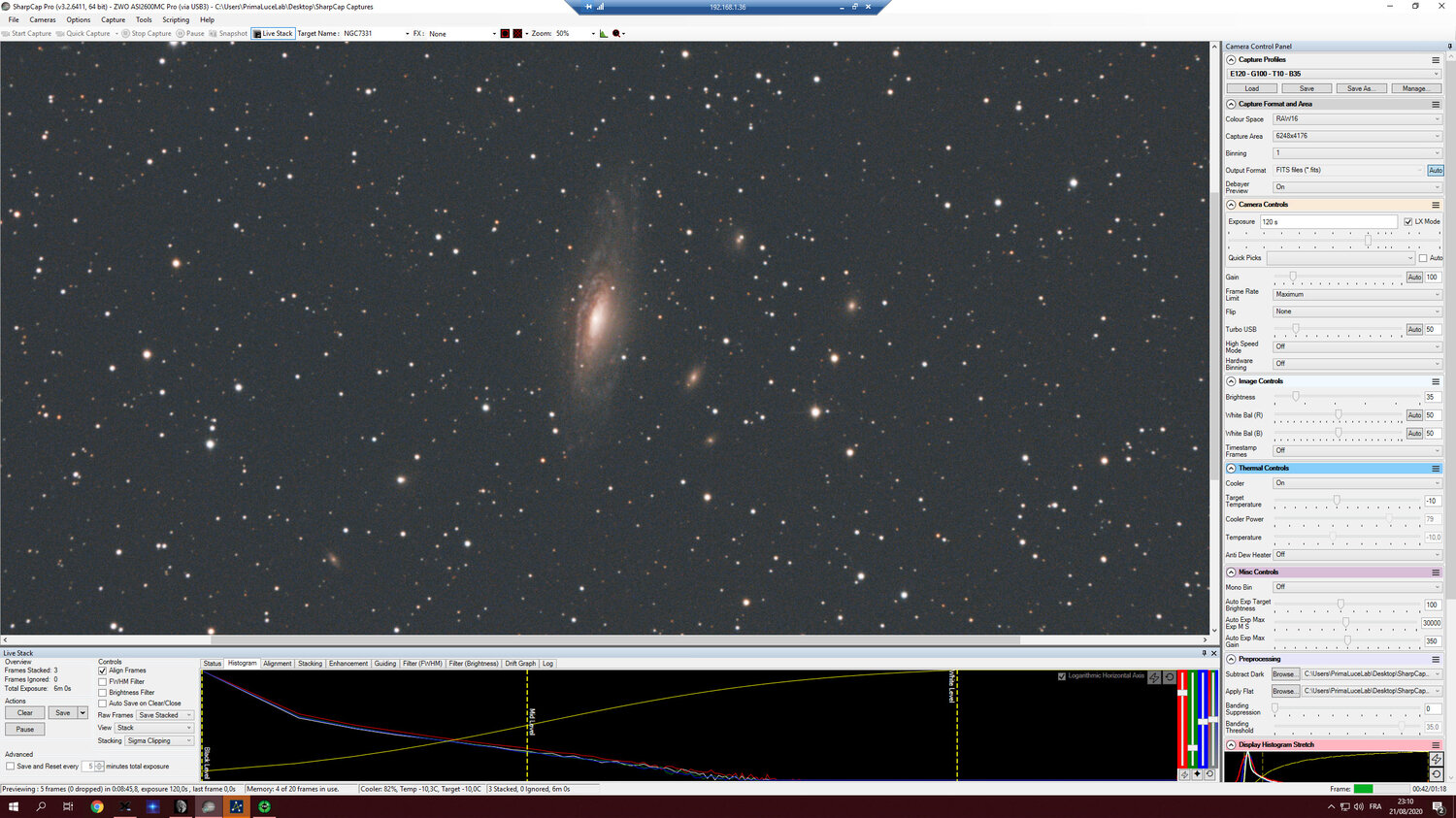
Task: Click Start Capture in the toolbar
Action: coord(27,33)
